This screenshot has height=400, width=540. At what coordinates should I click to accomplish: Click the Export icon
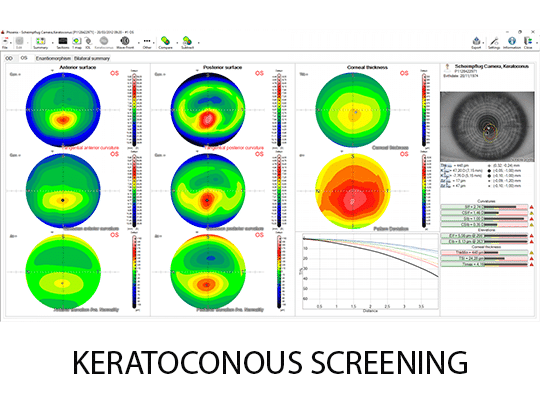476,43
